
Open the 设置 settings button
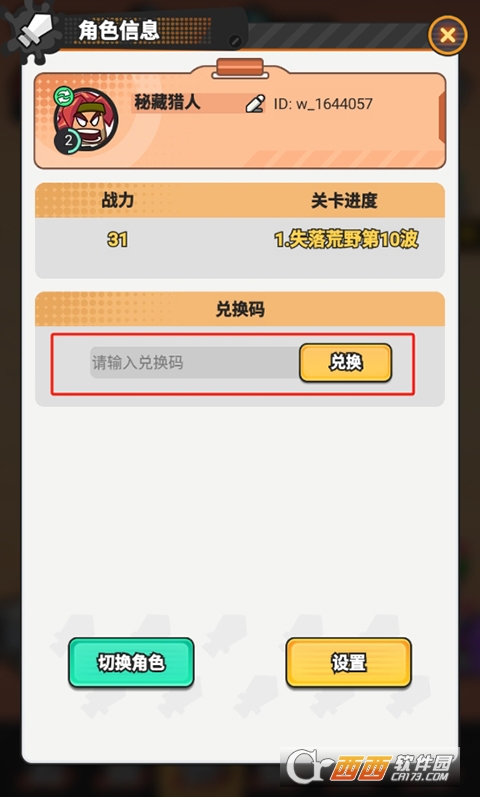[x=349, y=663]
